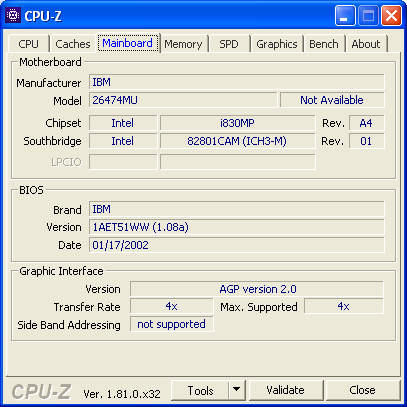Viewport: 407px width, 407px height.
Task: Select the Mainboard tab
Action: click(128, 43)
